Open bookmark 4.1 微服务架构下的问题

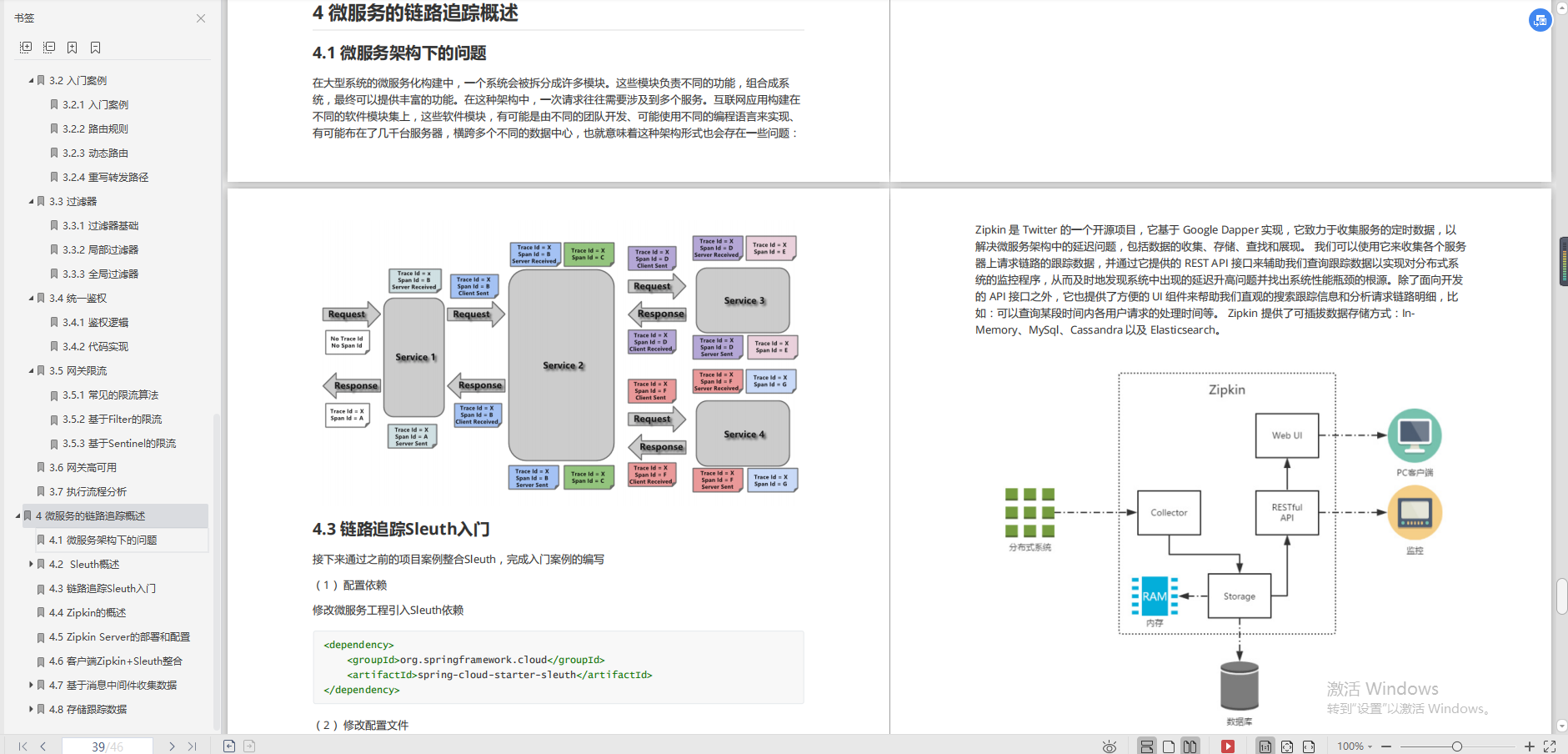pyautogui.click(x=103, y=540)
